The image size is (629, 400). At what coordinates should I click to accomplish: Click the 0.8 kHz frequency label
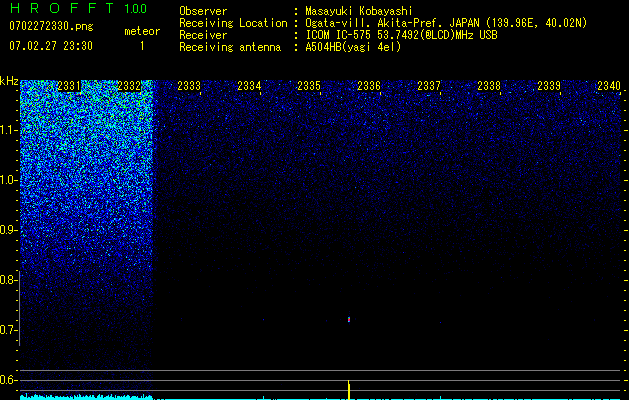pos(8,280)
